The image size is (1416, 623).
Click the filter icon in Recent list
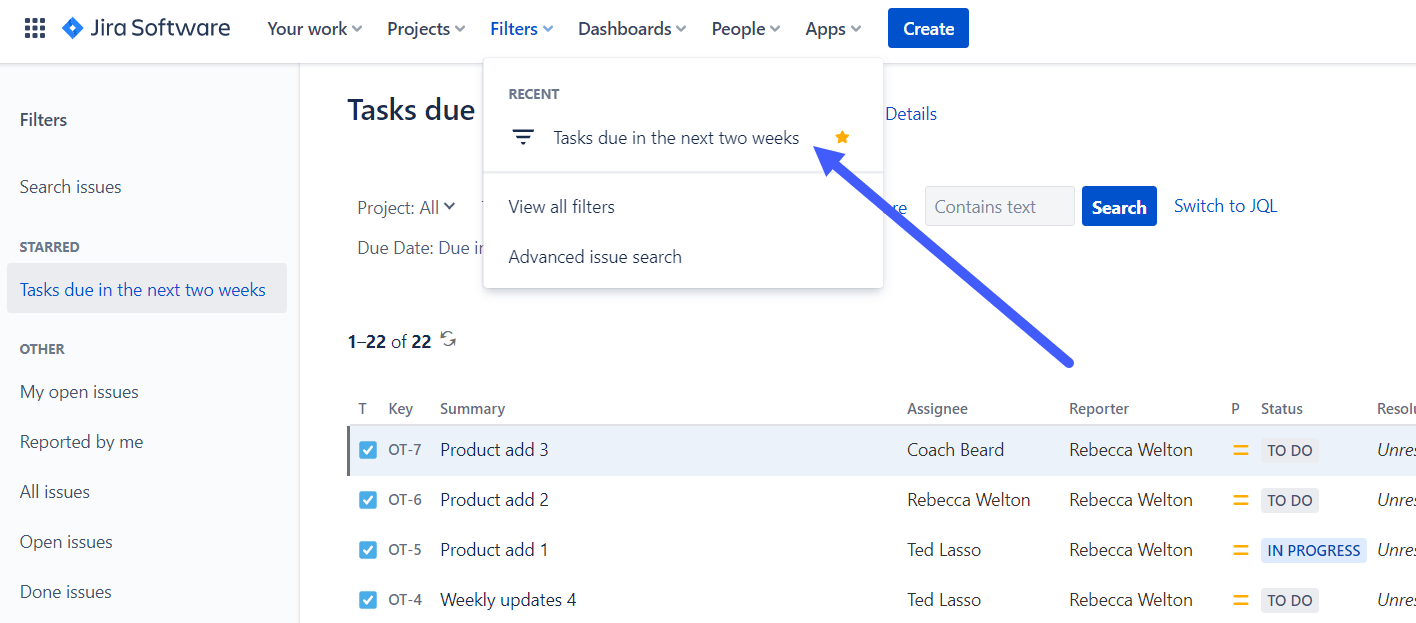[523, 137]
